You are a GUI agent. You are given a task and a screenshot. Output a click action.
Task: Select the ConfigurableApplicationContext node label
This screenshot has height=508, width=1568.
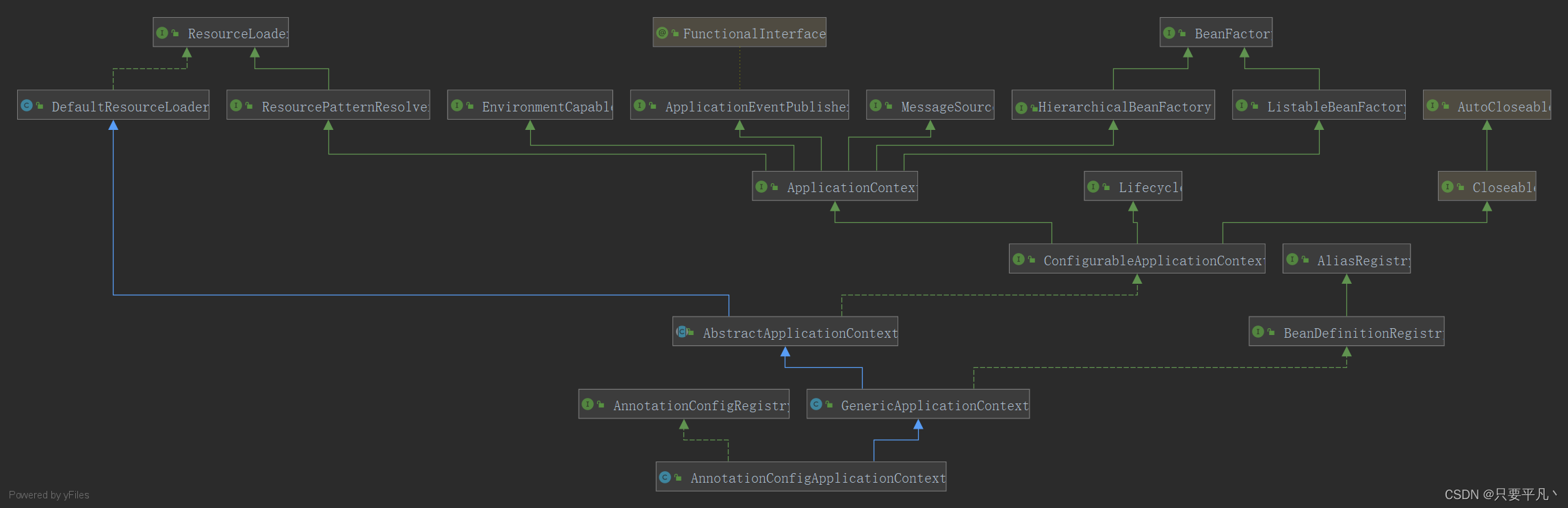tap(1154, 260)
